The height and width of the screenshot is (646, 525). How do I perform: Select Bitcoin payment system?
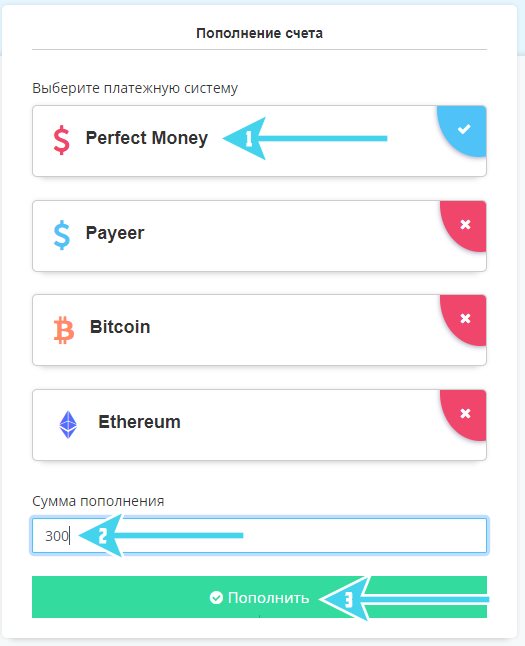coord(259,330)
